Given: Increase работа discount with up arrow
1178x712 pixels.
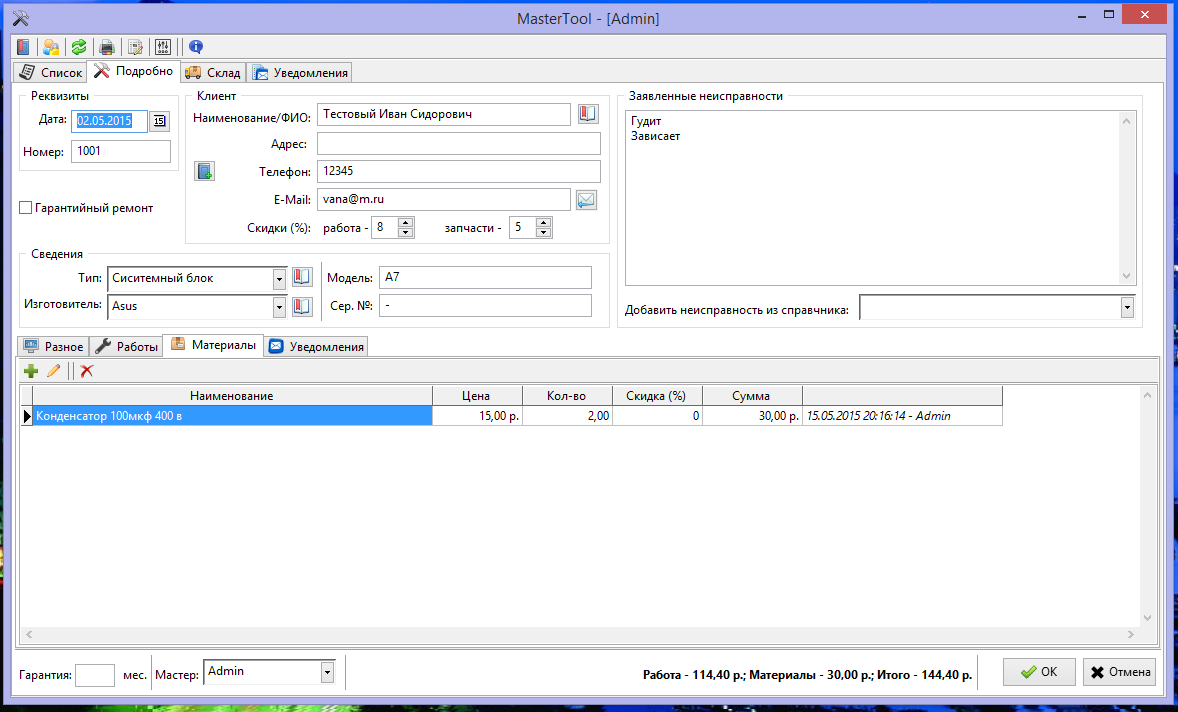Looking at the screenshot, I should point(406,222).
